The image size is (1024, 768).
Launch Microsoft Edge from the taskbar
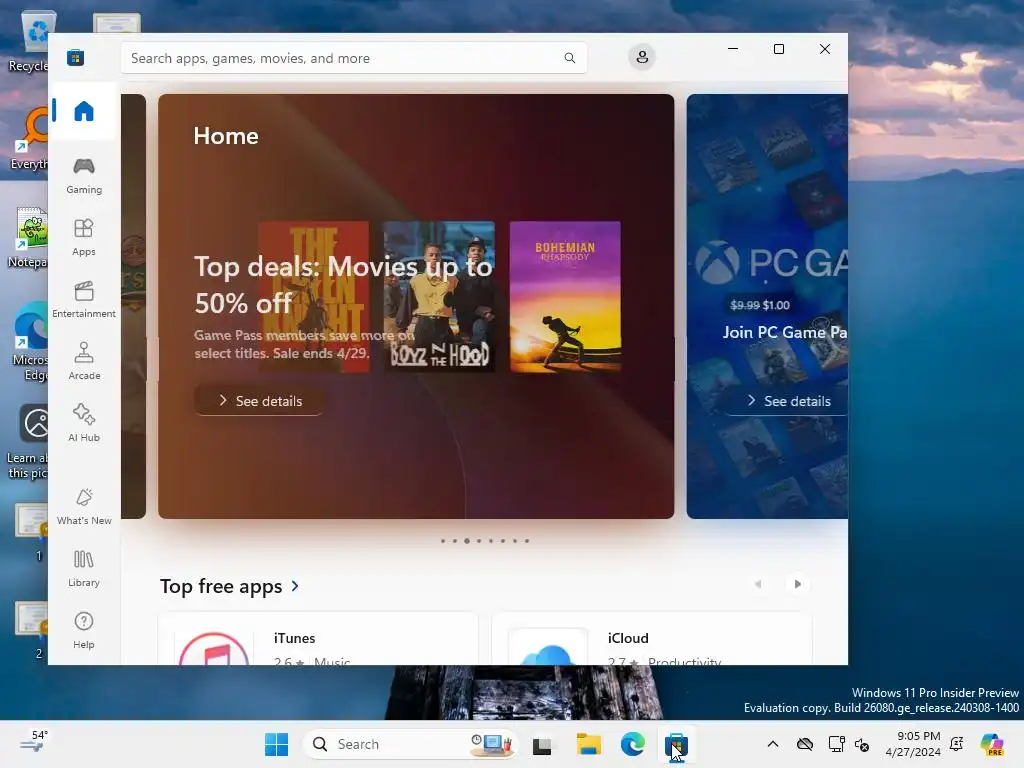632,744
